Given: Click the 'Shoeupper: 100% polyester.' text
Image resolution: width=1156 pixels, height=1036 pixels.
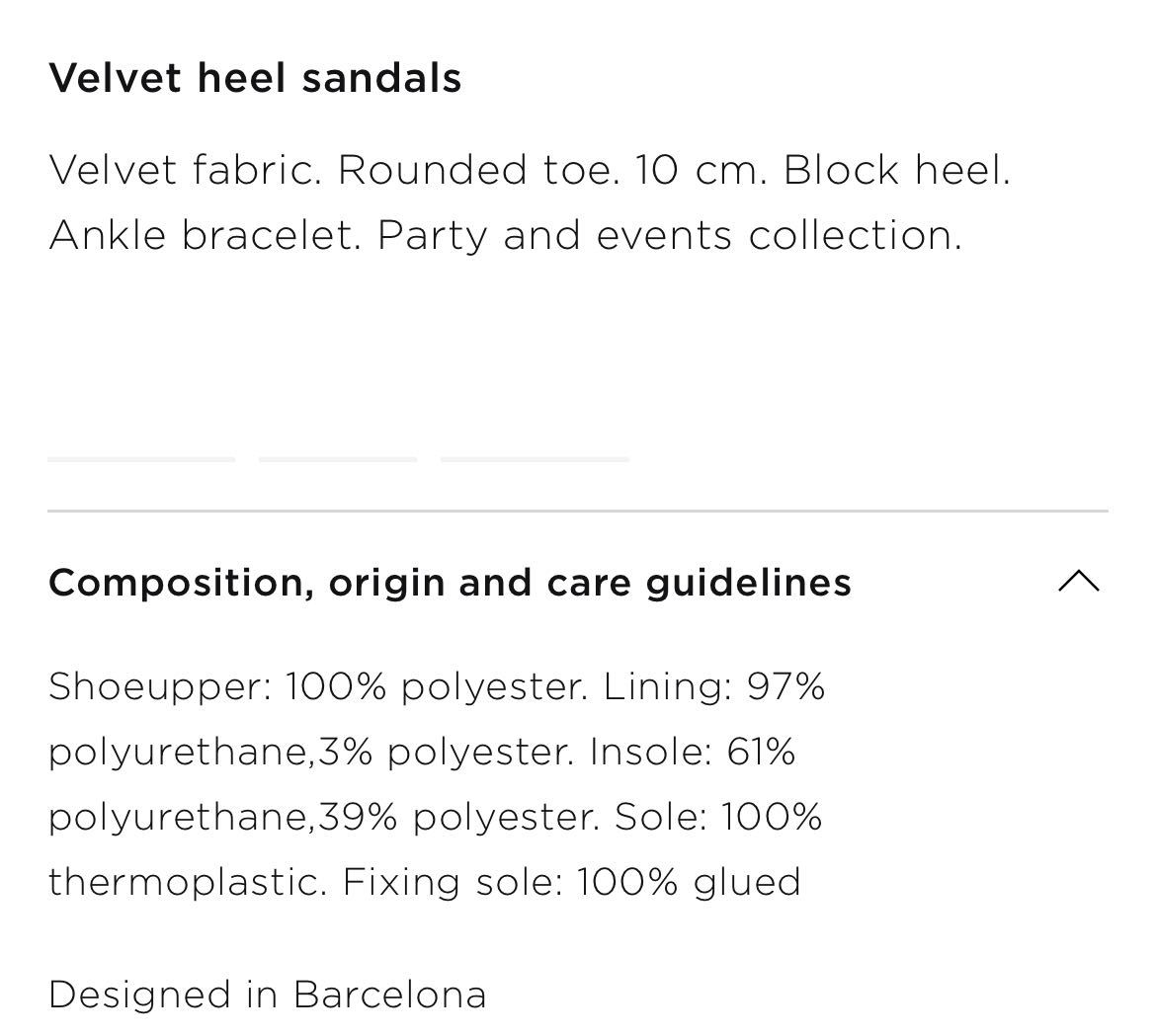Looking at the screenshot, I should [318, 686].
